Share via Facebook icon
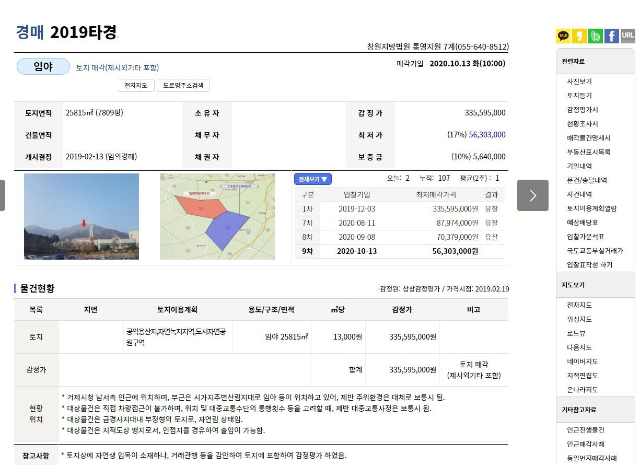The width and height of the screenshot is (640, 465). click(x=611, y=36)
